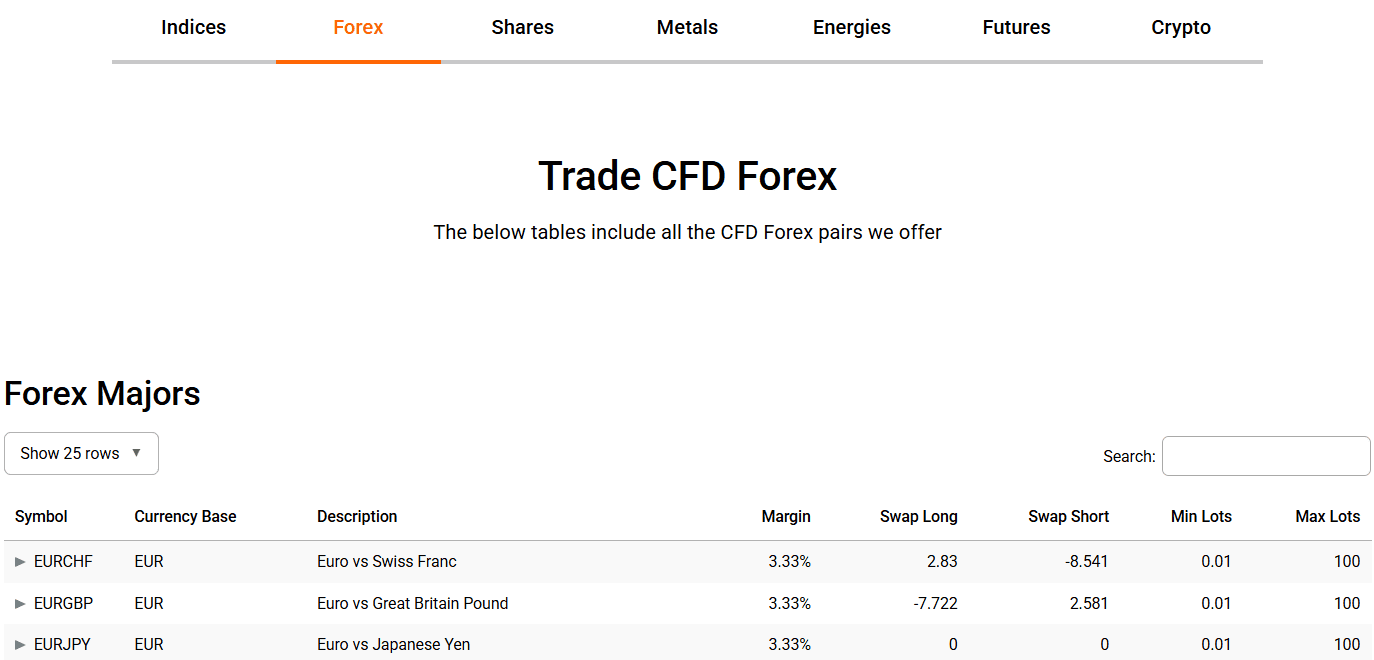Switch to the Energies tab
The height and width of the screenshot is (660, 1374).
point(851,27)
